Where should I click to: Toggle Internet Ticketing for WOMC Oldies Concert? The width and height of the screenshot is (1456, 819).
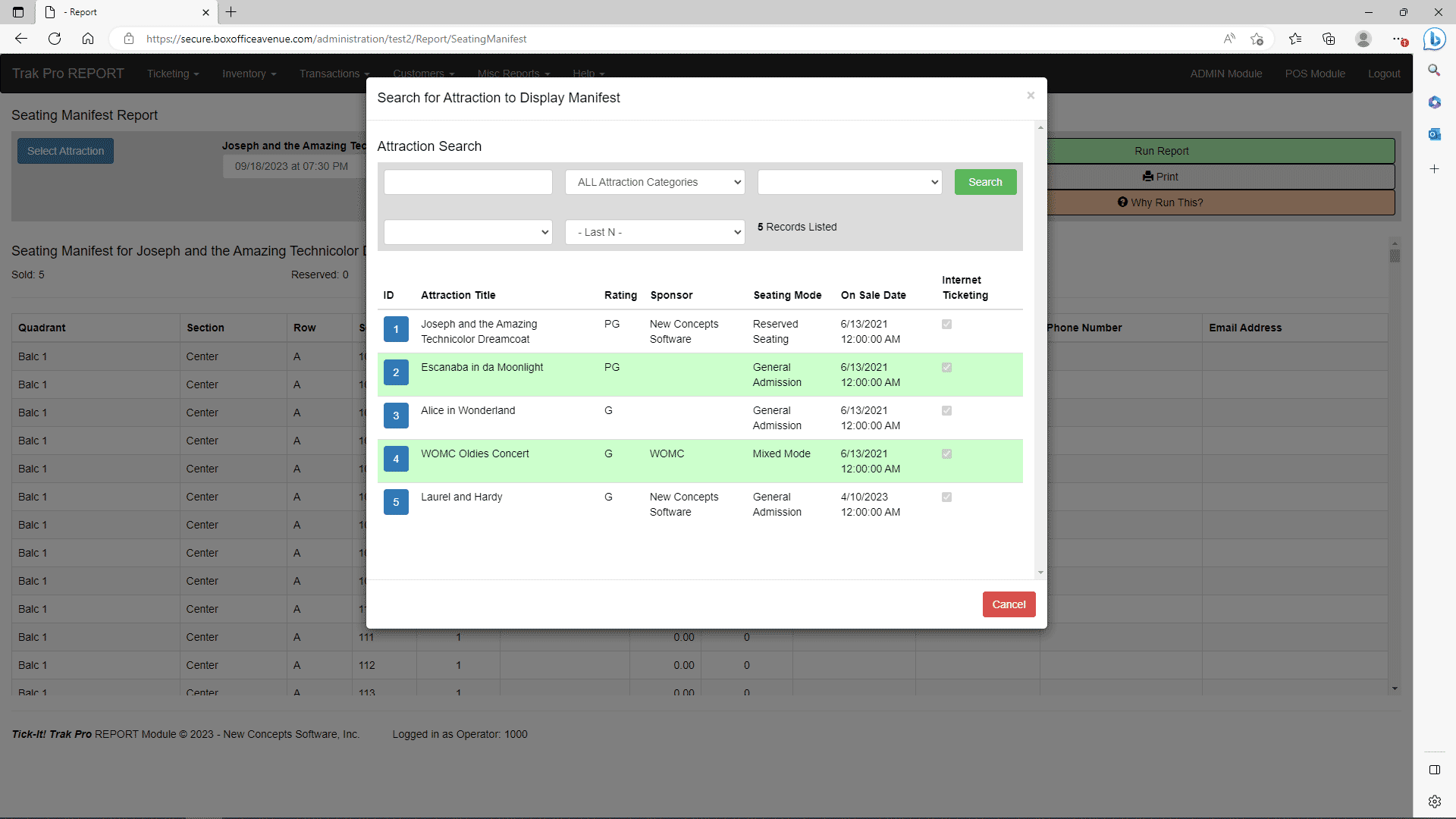pyautogui.click(x=946, y=453)
